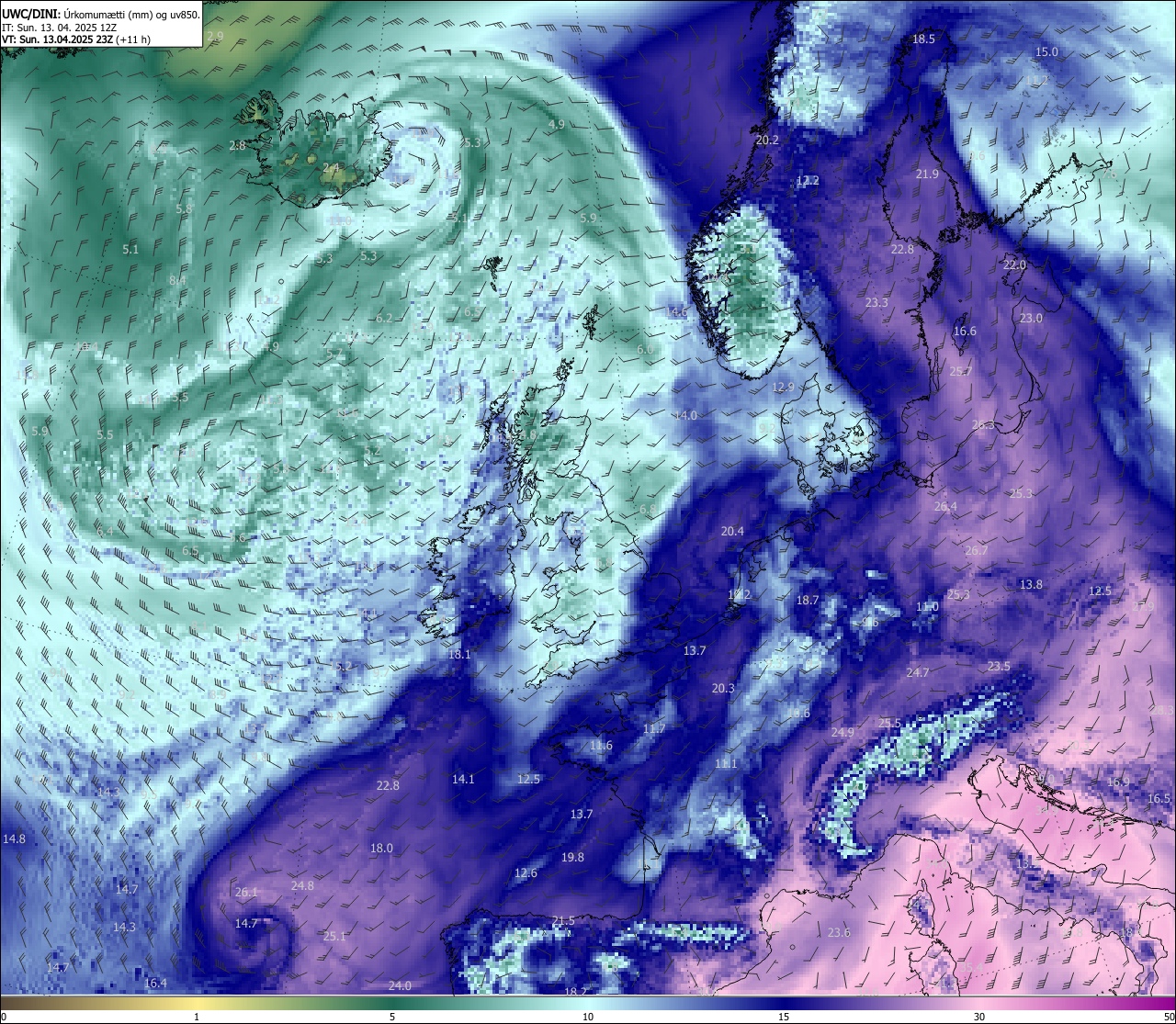Screen dimensions: 1176x1024
Task: Select the 23.3 value over Sweden
Action: pyautogui.click(x=876, y=302)
